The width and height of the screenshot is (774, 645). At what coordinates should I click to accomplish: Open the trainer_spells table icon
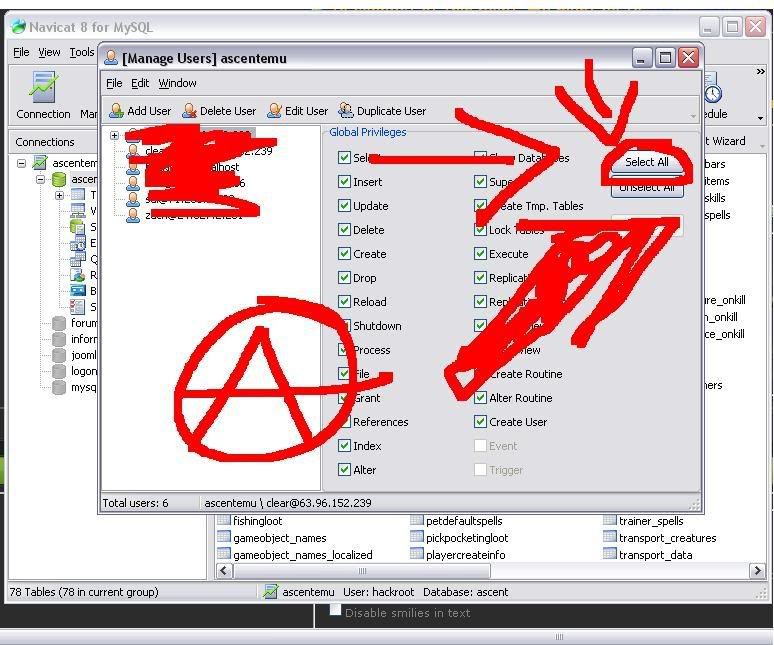610,521
